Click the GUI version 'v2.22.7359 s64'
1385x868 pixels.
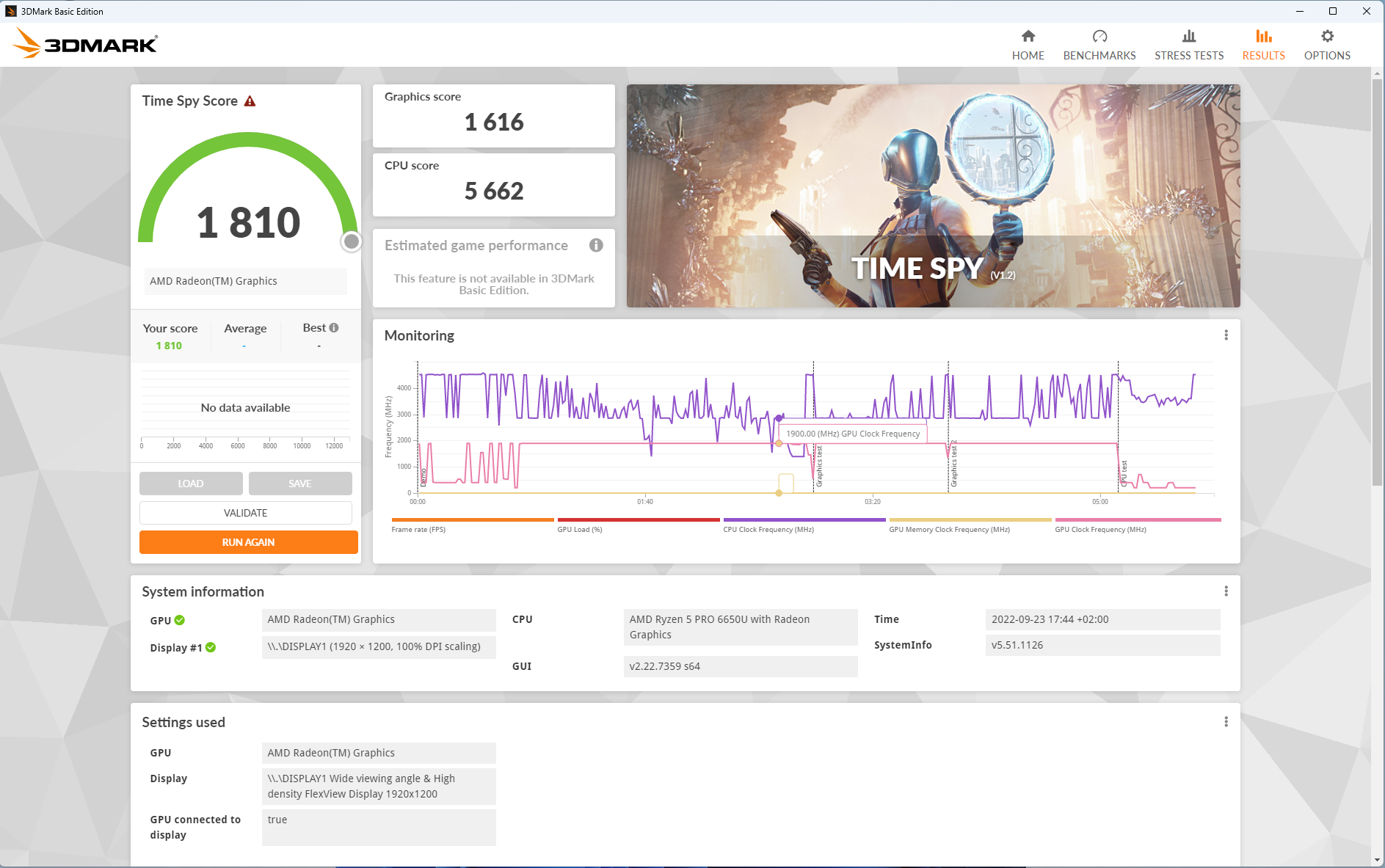(x=741, y=666)
